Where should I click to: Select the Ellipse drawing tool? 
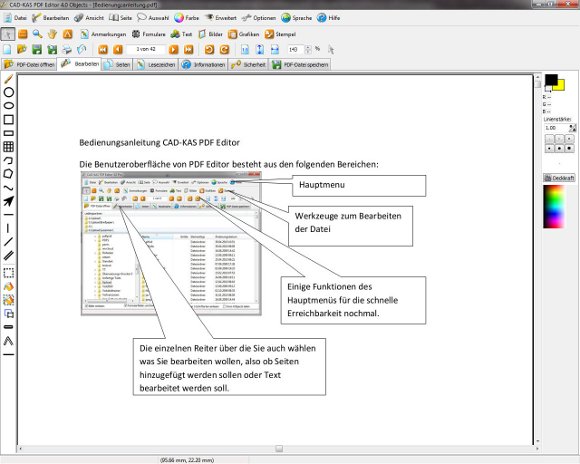[x=9, y=106]
